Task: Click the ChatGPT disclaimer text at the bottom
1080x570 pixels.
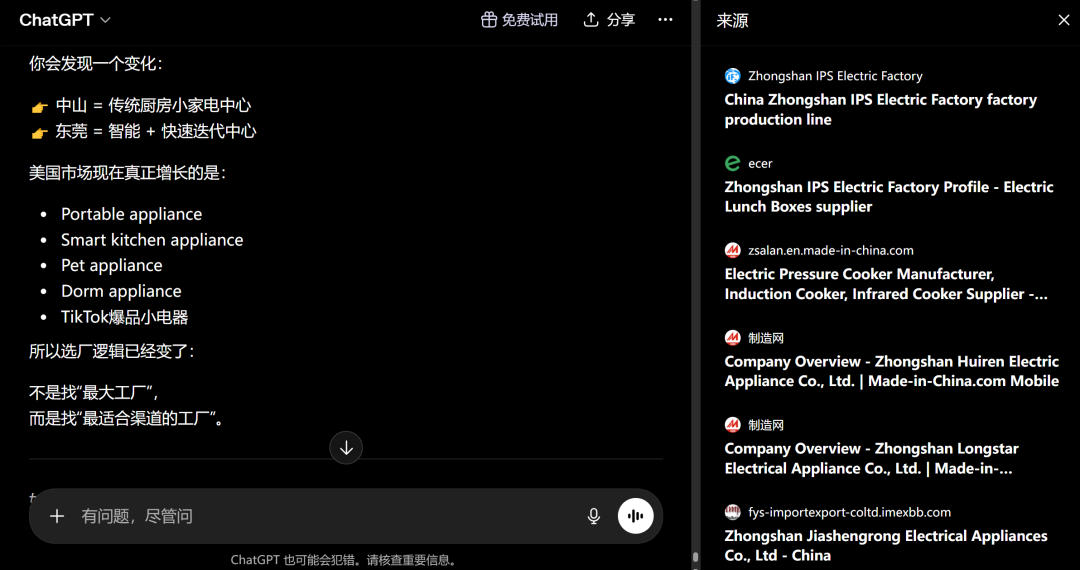Action: click(x=344, y=560)
